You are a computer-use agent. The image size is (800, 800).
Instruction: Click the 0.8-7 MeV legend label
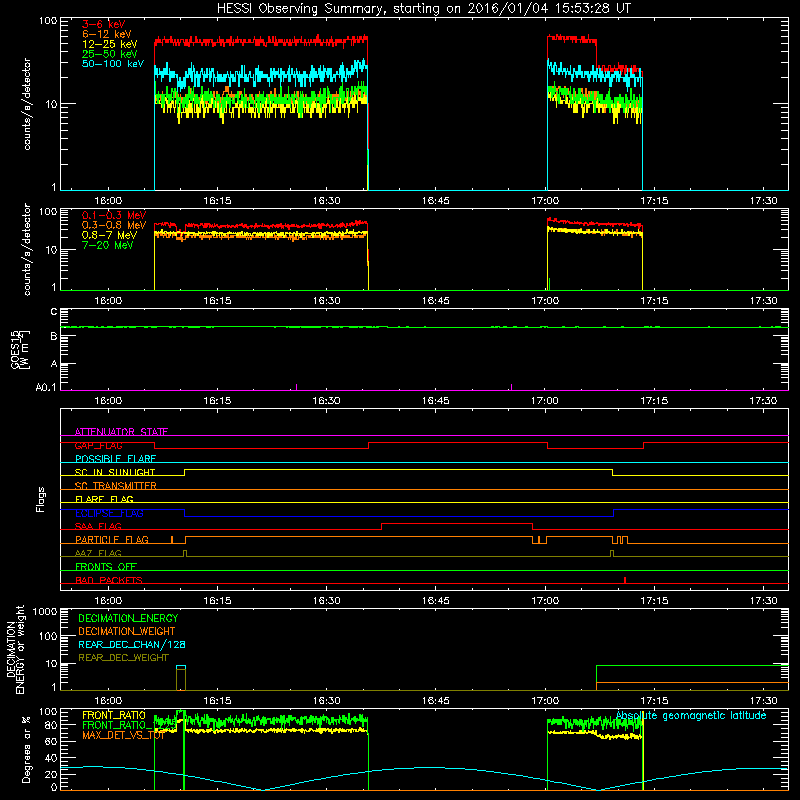[110, 235]
